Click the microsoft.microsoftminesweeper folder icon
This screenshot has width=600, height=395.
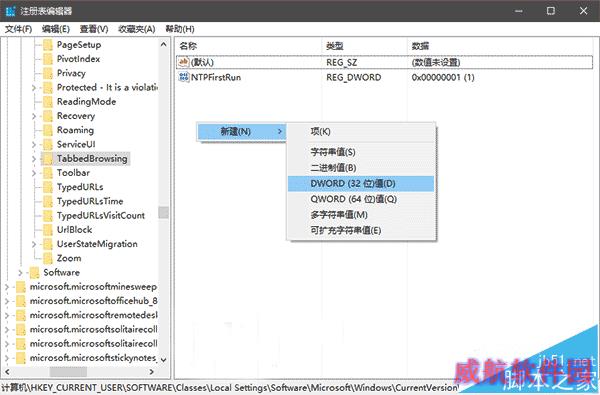[x=20, y=287]
